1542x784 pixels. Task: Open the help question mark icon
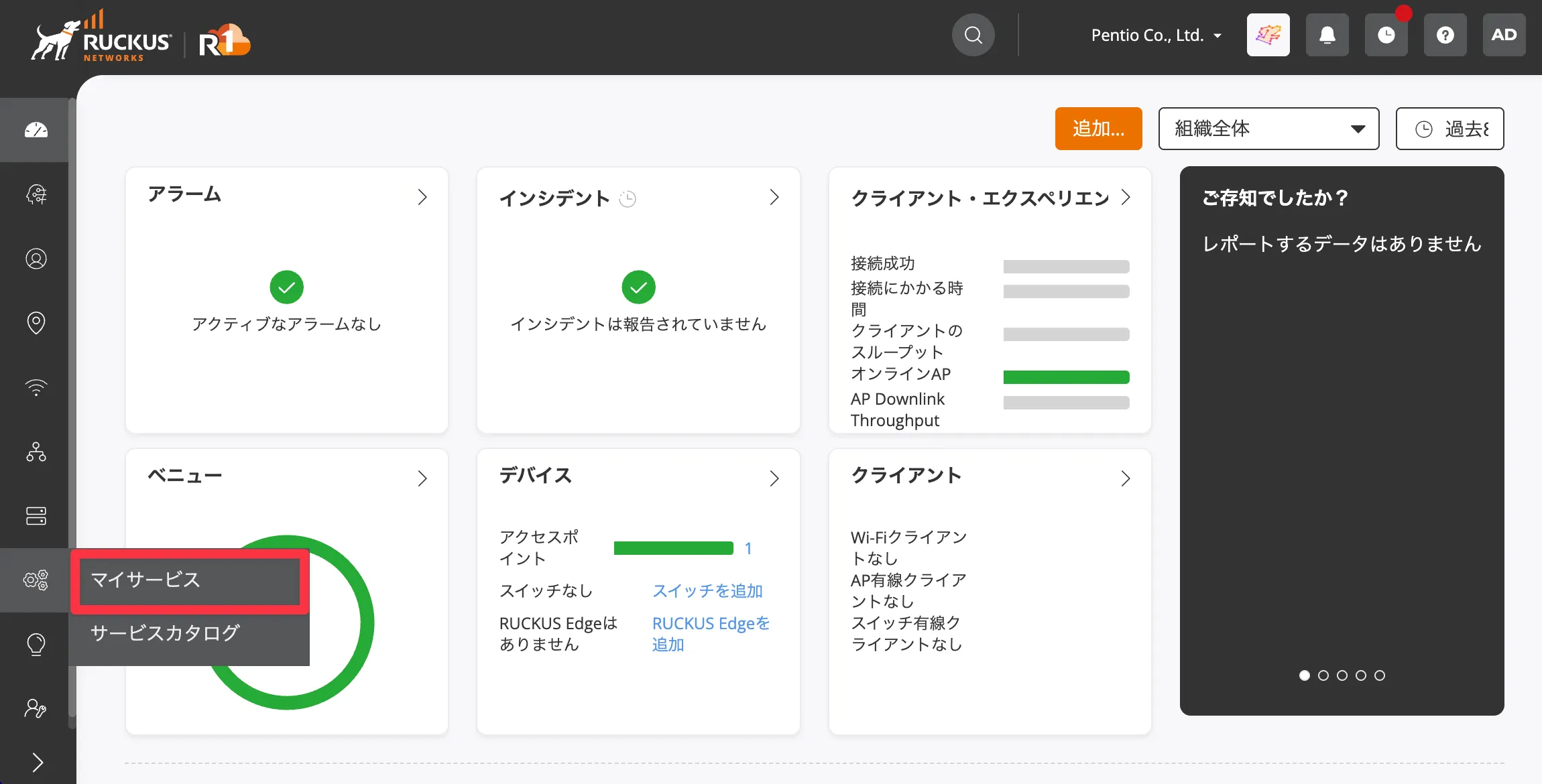pos(1445,35)
